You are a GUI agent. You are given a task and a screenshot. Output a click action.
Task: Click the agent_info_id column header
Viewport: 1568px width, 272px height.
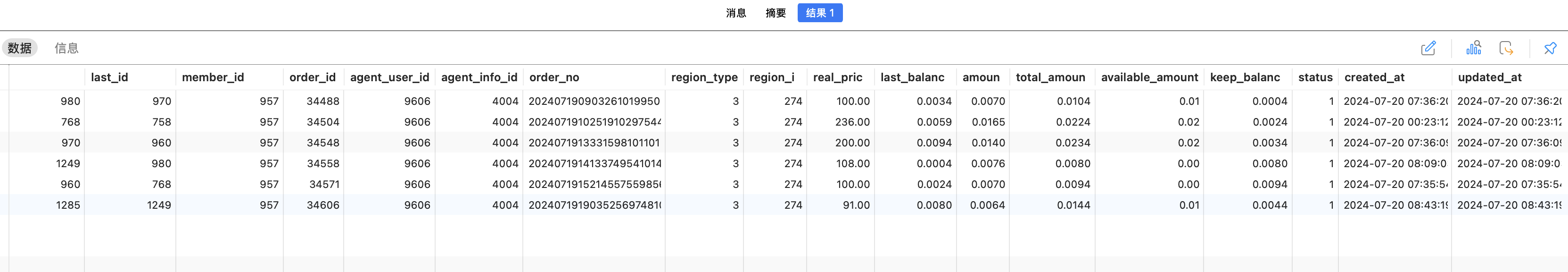point(479,77)
